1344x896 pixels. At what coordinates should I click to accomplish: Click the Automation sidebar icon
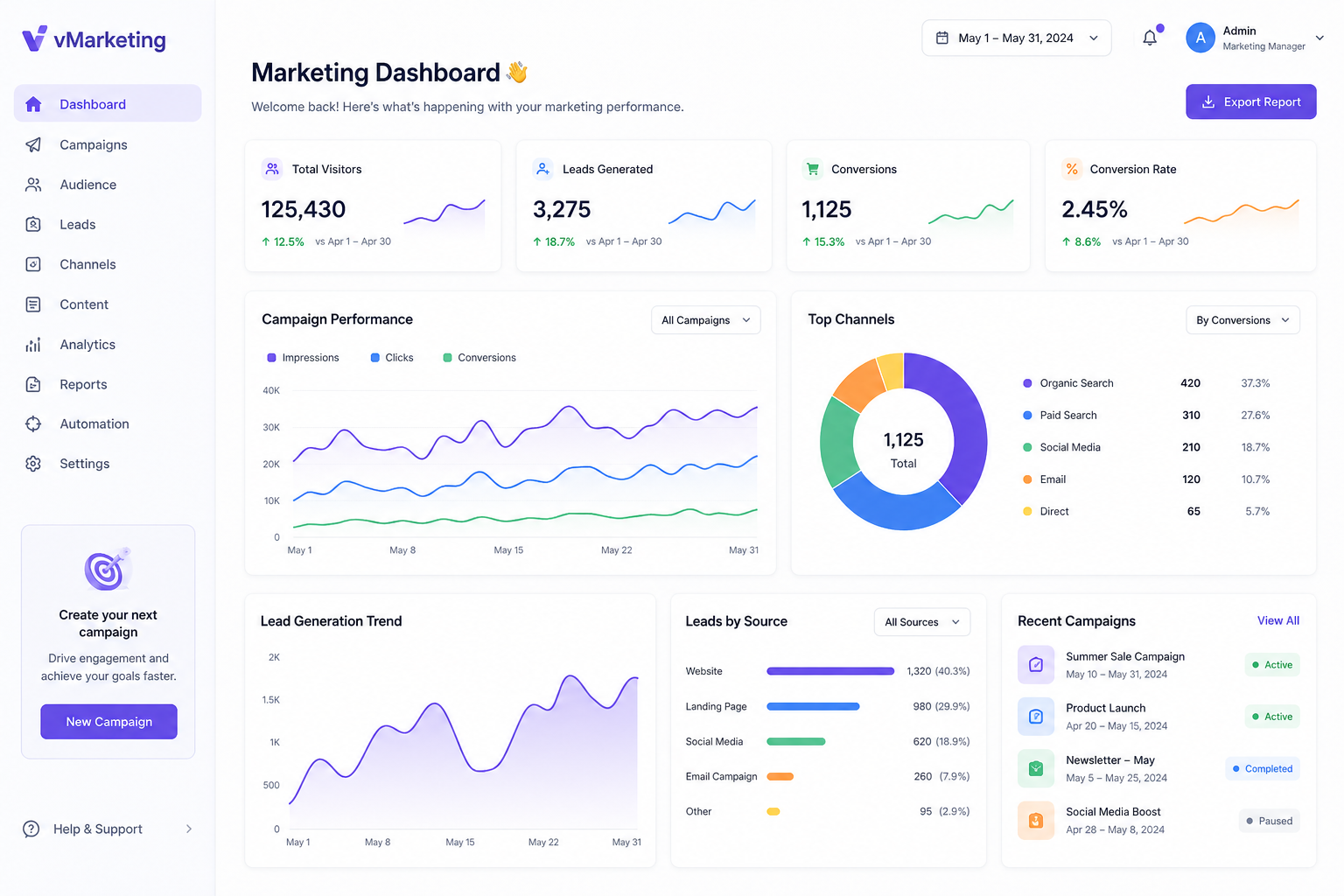(33, 423)
